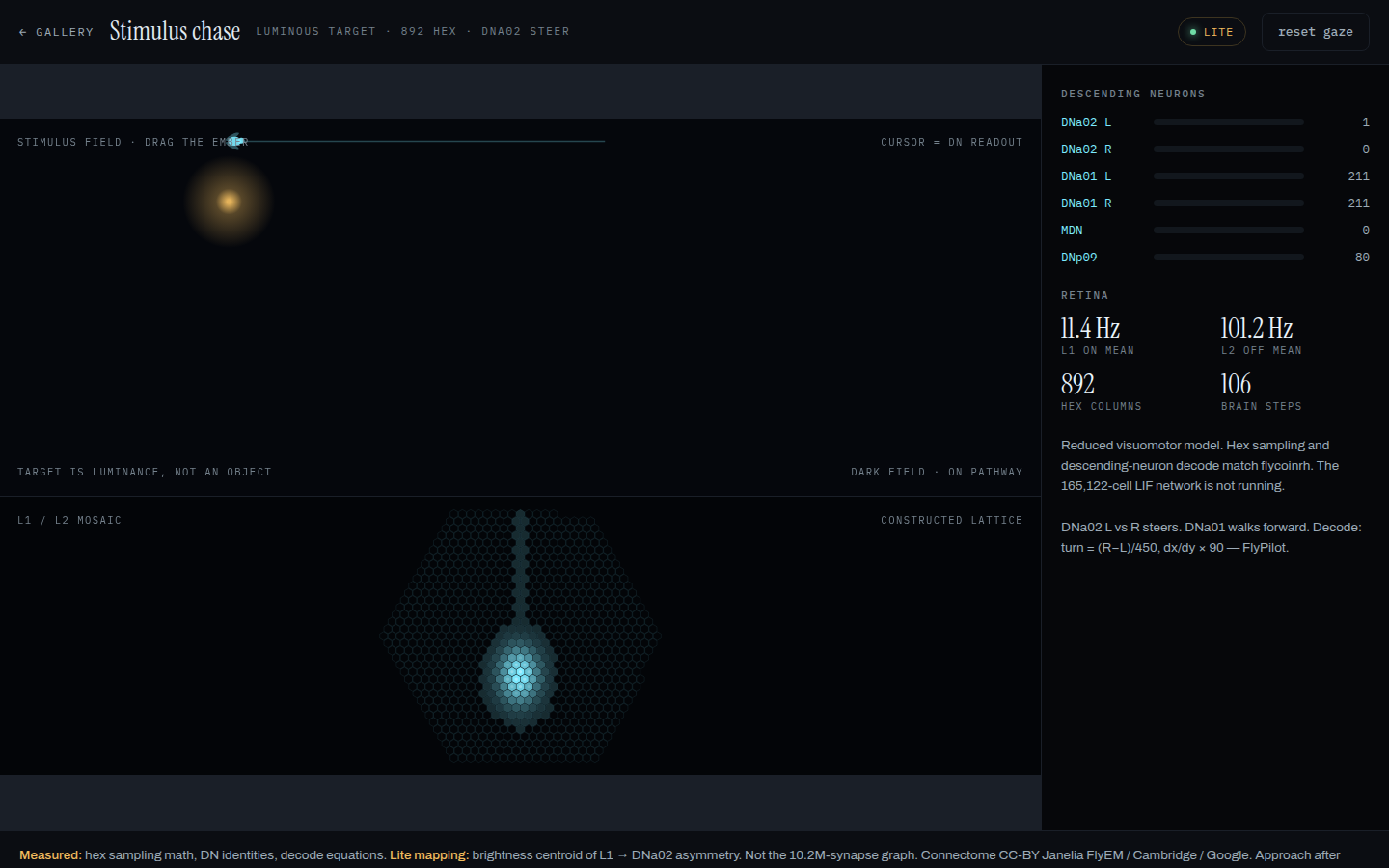Select the DNa02 L neuron label
This screenshot has width=1389, height=868.
[1086, 122]
